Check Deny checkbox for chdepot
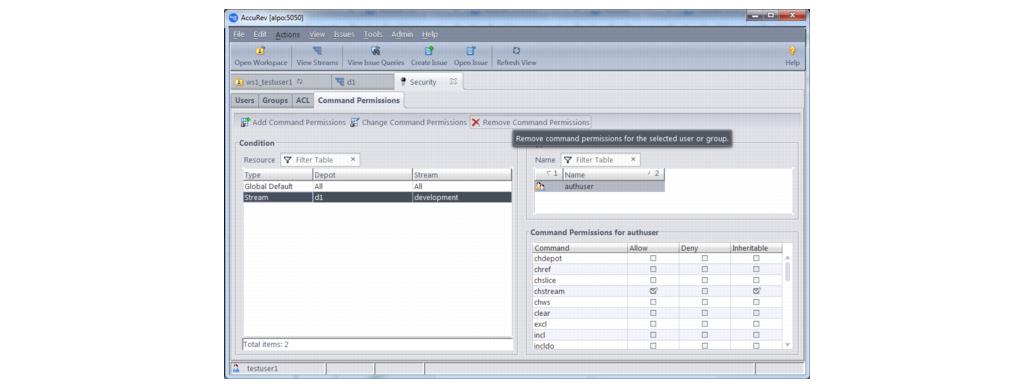This screenshot has width=1028, height=391. (x=705, y=258)
